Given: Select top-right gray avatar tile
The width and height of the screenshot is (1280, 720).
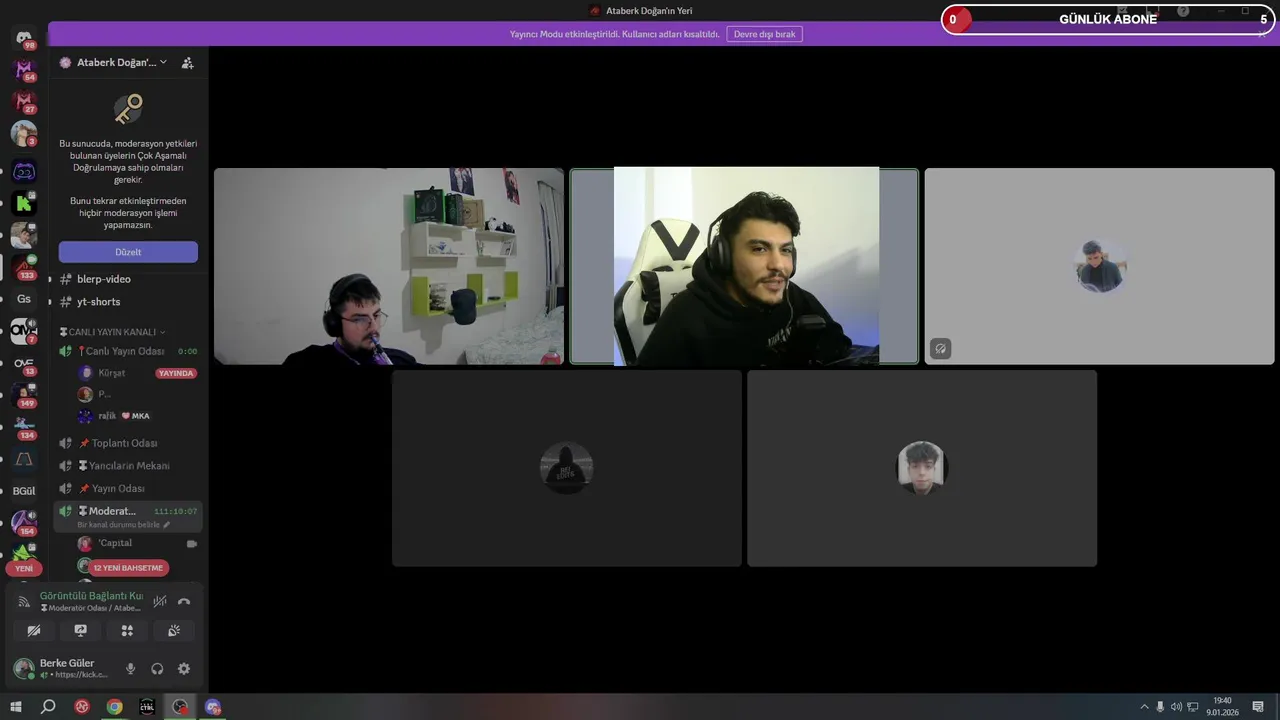Looking at the screenshot, I should pyautogui.click(x=1099, y=266).
